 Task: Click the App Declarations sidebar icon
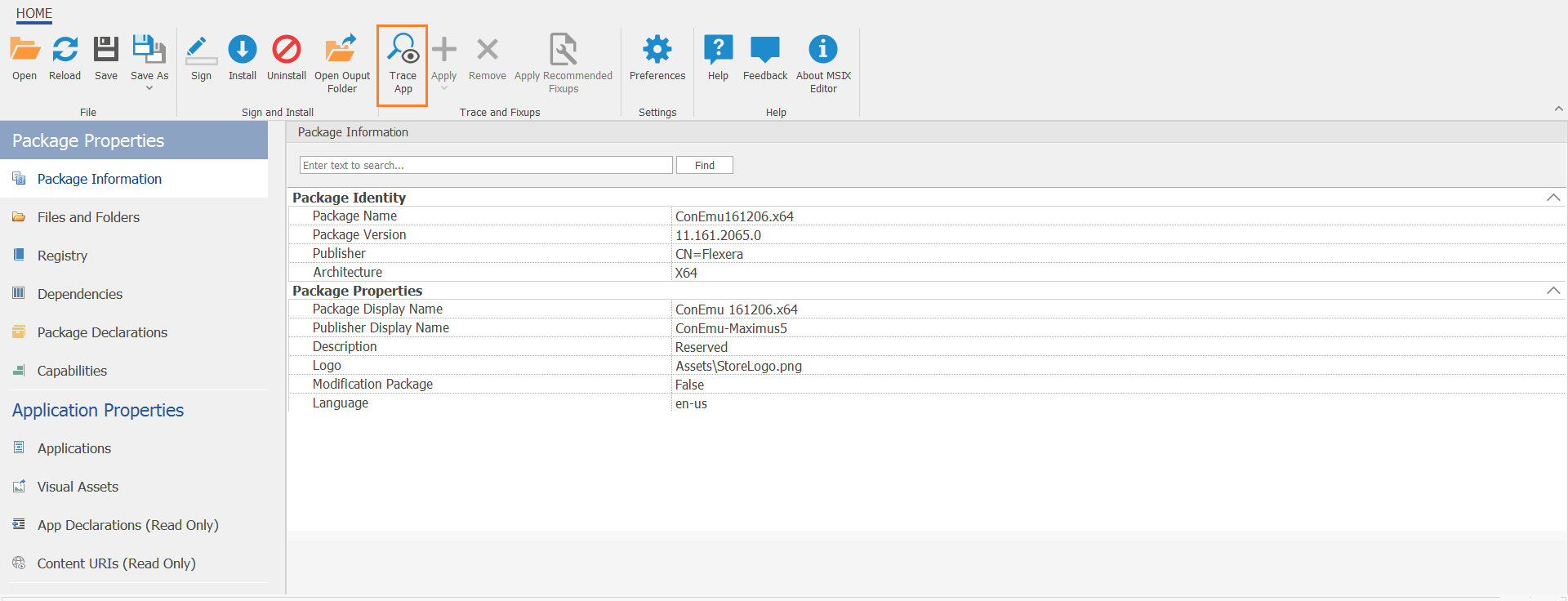[x=19, y=524]
